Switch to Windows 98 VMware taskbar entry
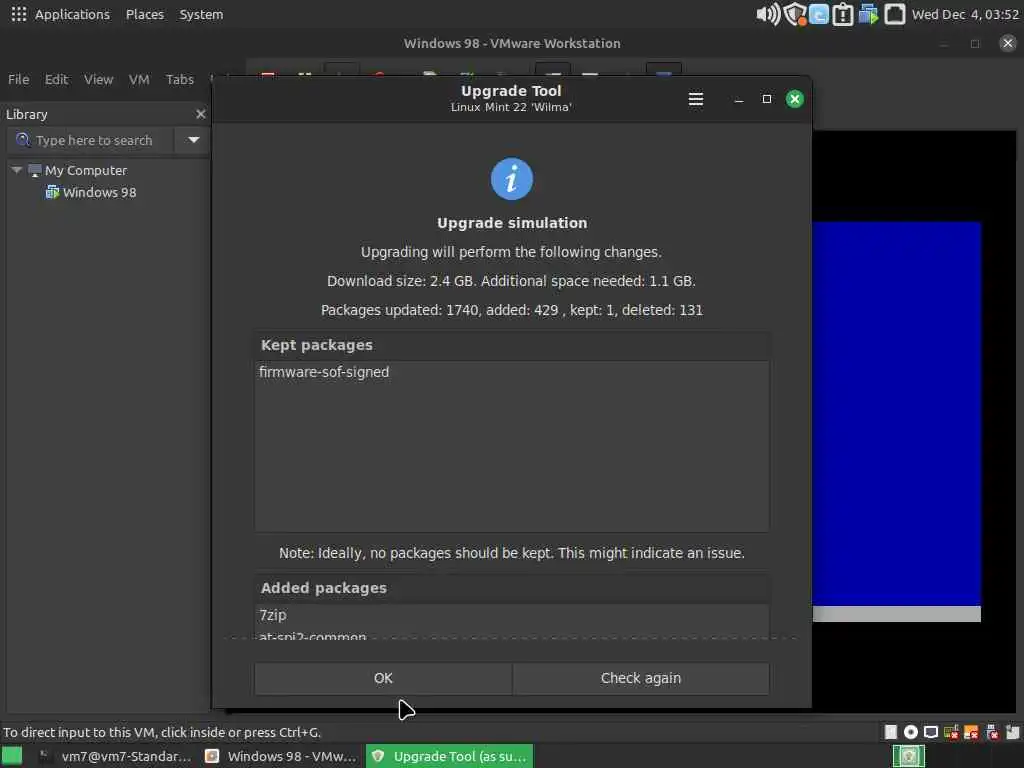This screenshot has height=768, width=1024. click(281, 756)
